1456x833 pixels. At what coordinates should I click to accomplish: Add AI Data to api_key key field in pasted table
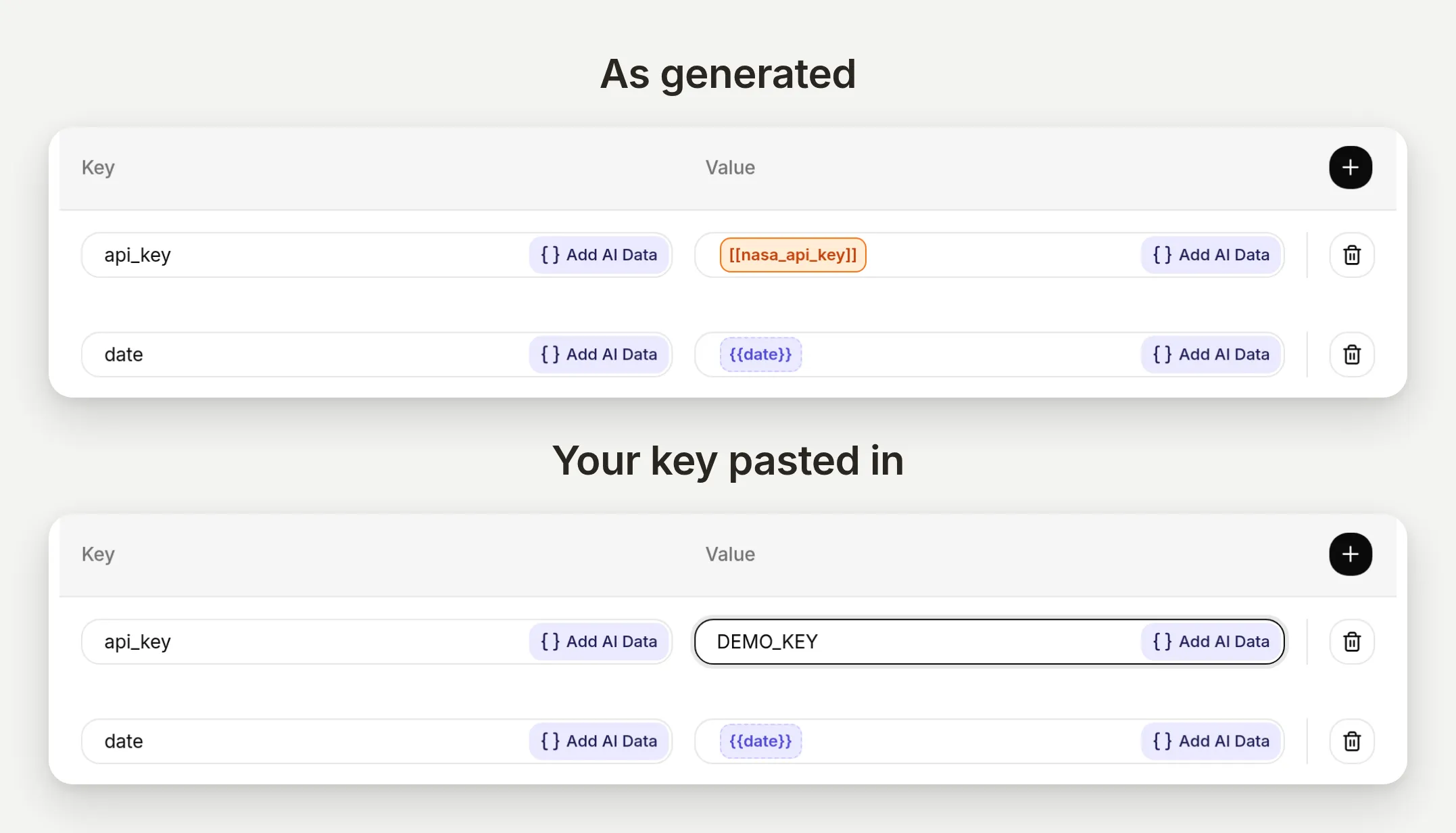coord(599,642)
